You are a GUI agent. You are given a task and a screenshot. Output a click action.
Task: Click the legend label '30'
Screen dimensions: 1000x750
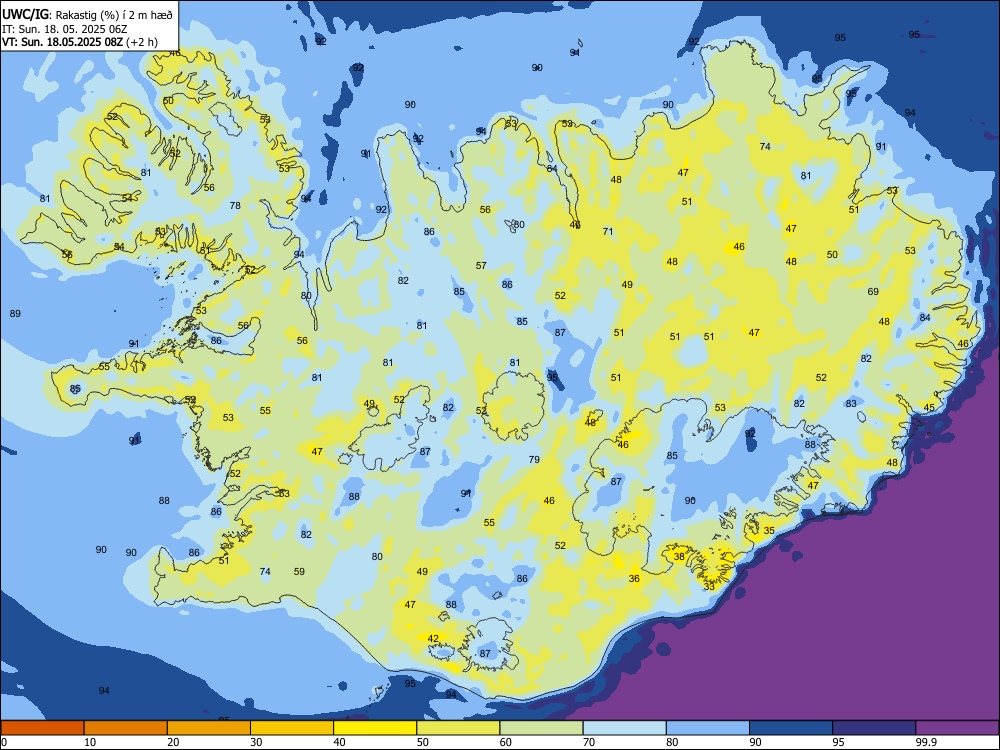tap(256, 742)
